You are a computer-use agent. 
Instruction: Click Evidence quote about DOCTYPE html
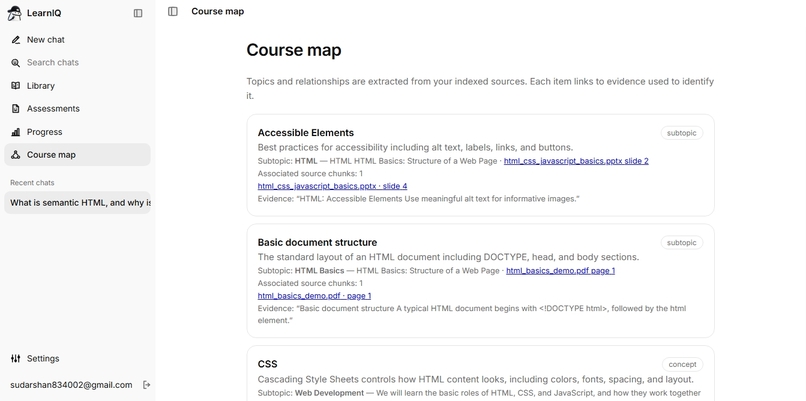click(471, 314)
